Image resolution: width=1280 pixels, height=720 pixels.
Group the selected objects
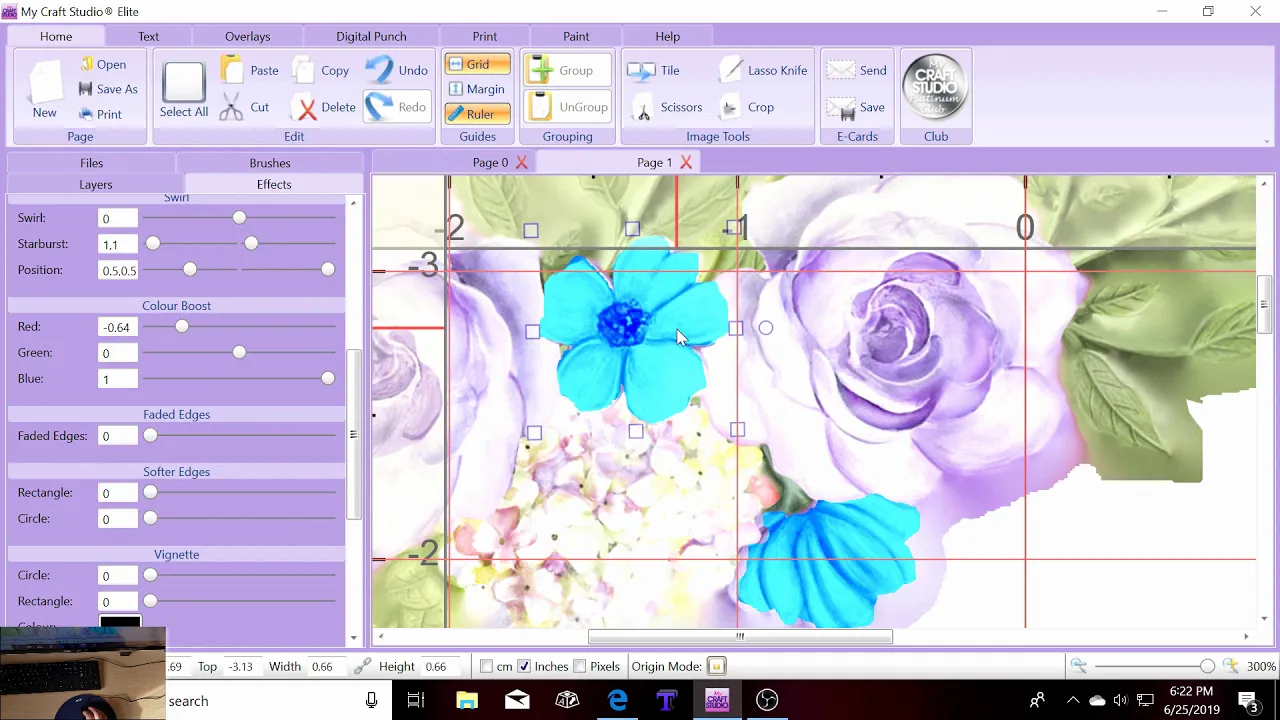(x=567, y=70)
